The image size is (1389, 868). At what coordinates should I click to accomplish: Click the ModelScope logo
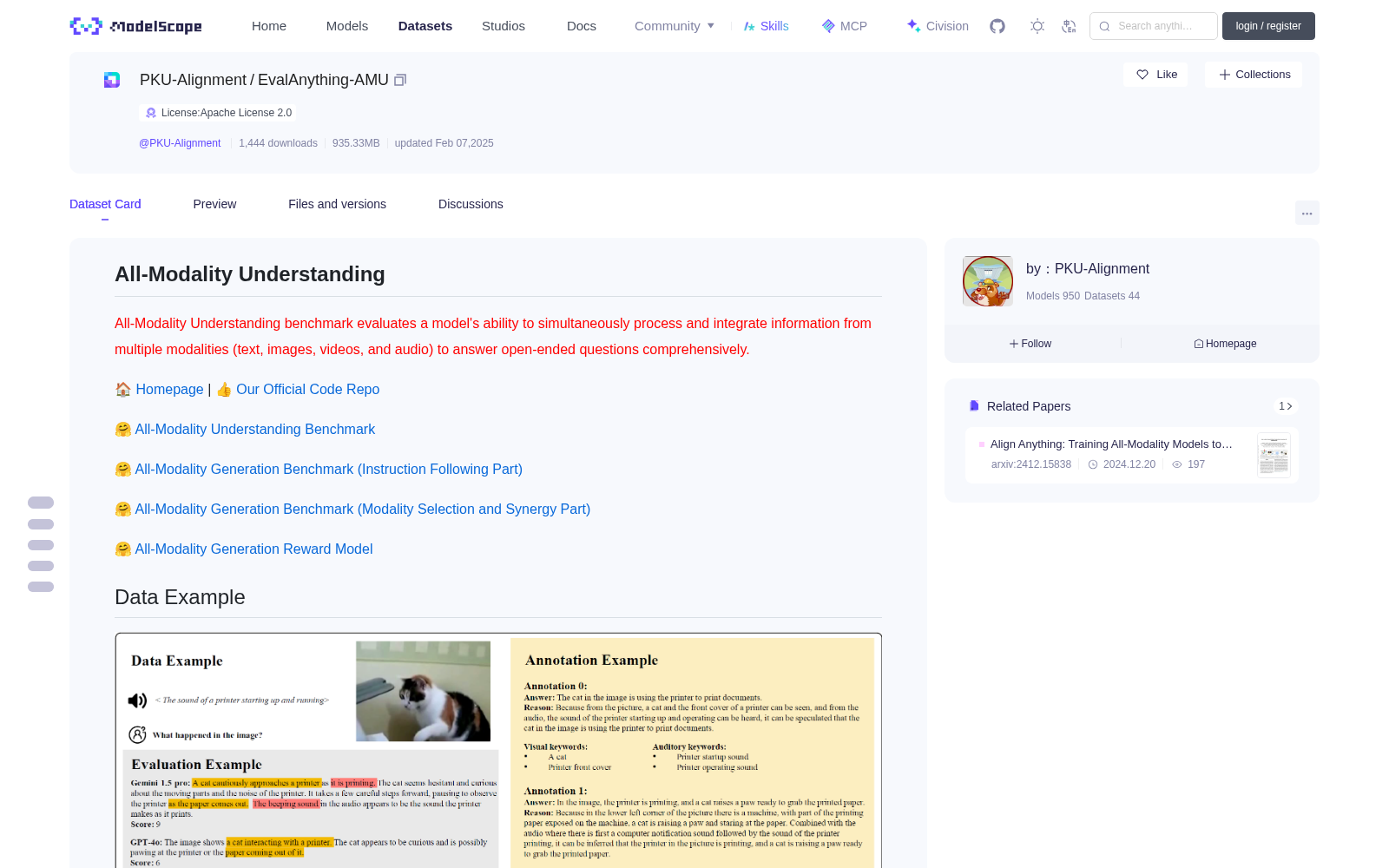coord(135,26)
